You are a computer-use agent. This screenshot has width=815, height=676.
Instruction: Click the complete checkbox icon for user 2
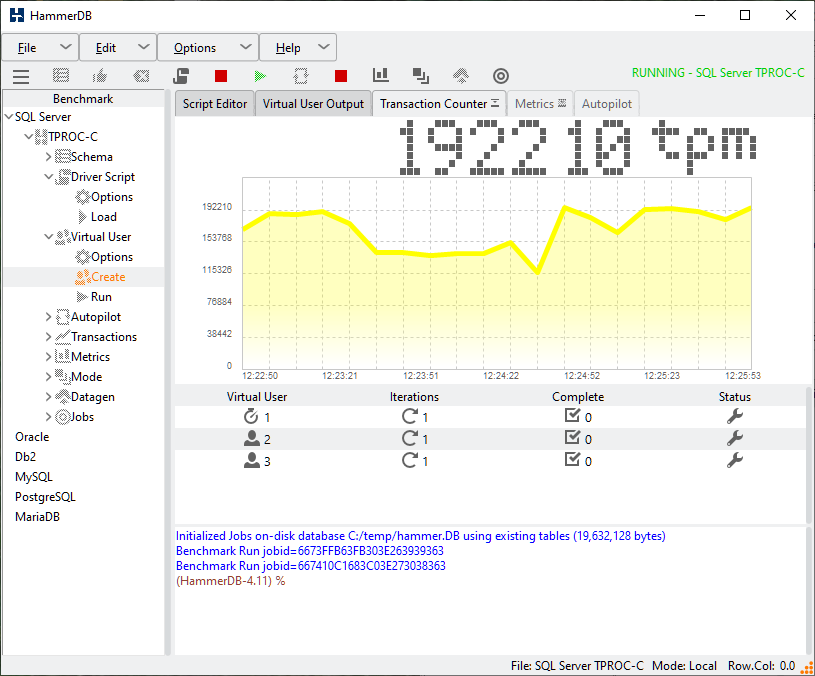(x=572, y=438)
